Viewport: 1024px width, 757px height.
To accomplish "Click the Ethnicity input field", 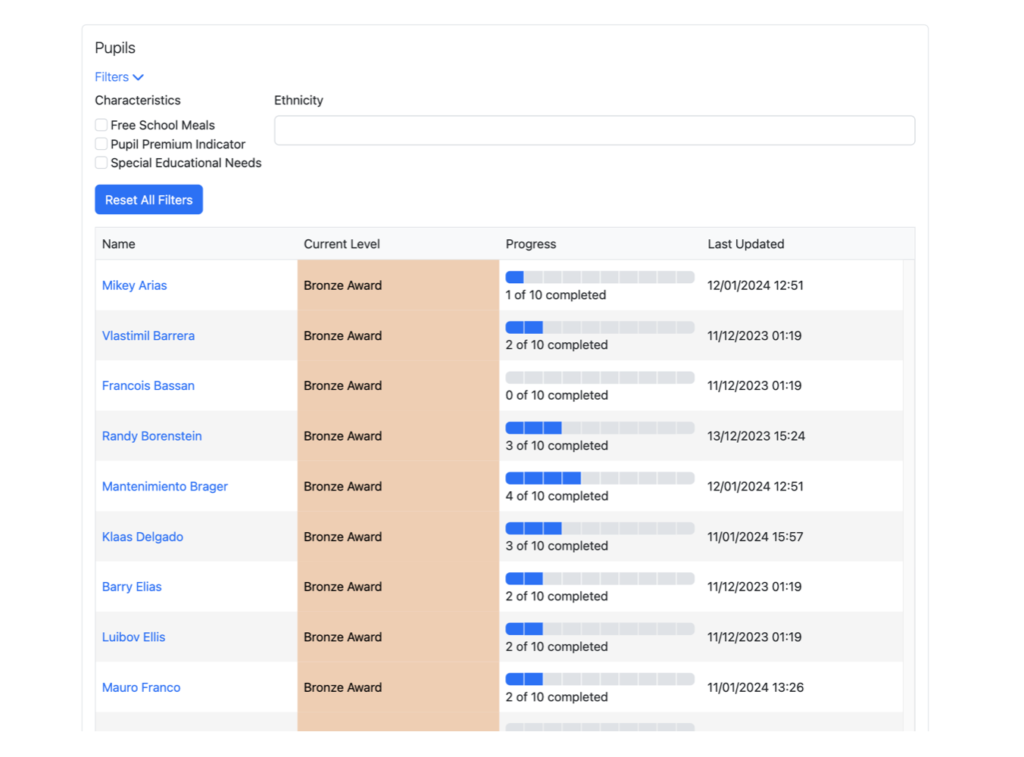I will click(594, 130).
